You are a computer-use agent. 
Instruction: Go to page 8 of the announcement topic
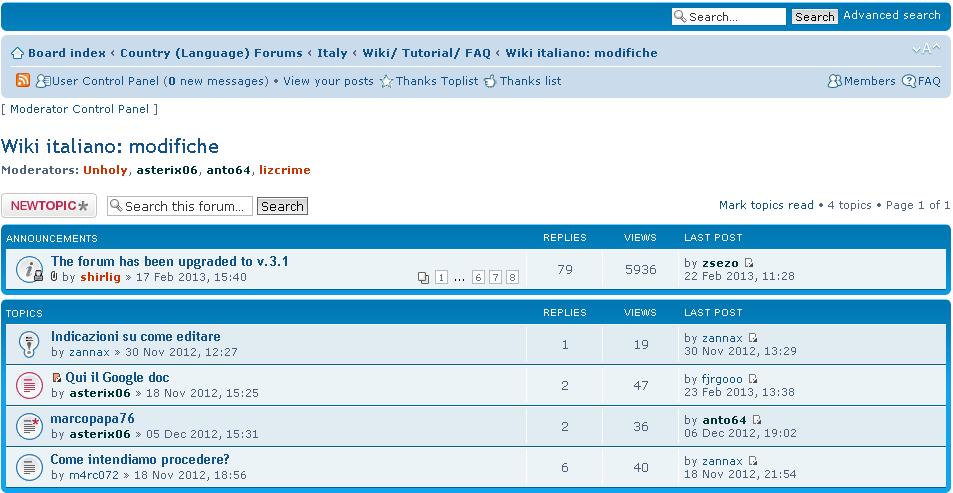(512, 277)
